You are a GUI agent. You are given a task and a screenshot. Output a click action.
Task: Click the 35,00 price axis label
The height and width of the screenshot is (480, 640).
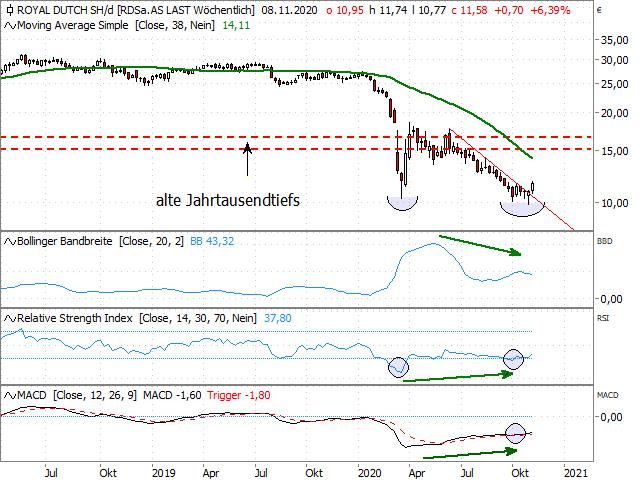coord(615,40)
